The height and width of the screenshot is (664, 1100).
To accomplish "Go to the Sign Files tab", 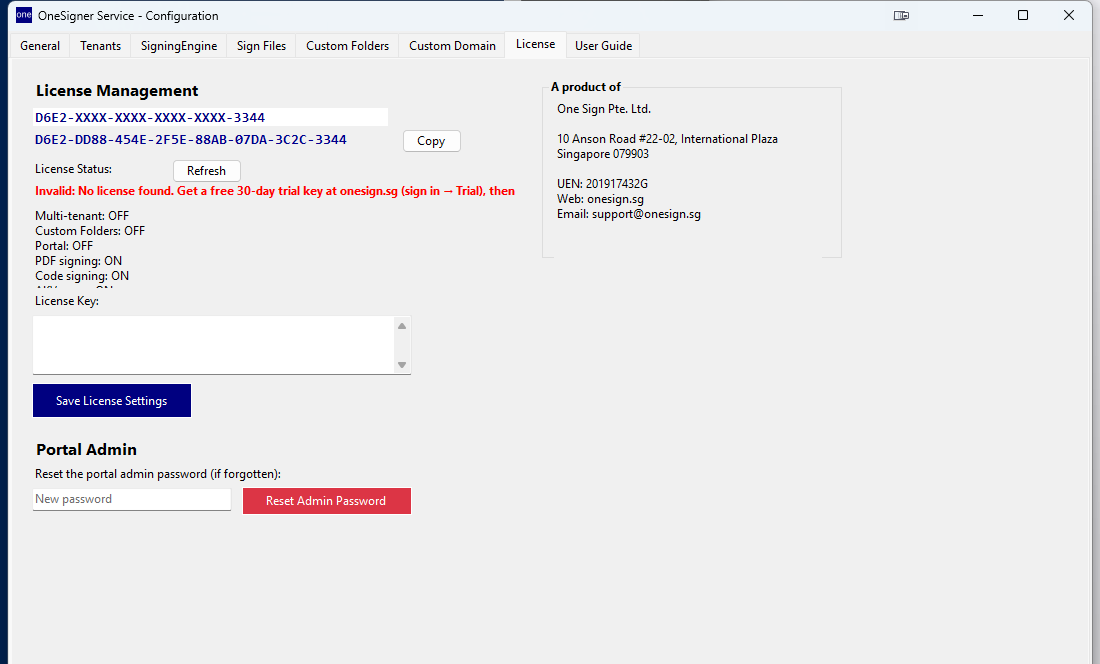I will pos(261,46).
